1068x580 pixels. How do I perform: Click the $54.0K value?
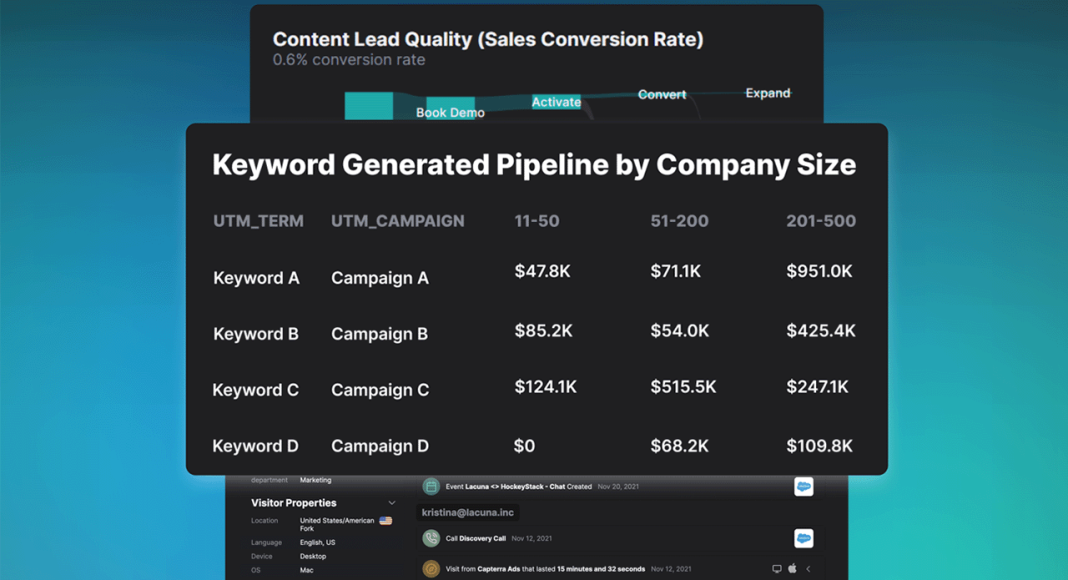680,331
